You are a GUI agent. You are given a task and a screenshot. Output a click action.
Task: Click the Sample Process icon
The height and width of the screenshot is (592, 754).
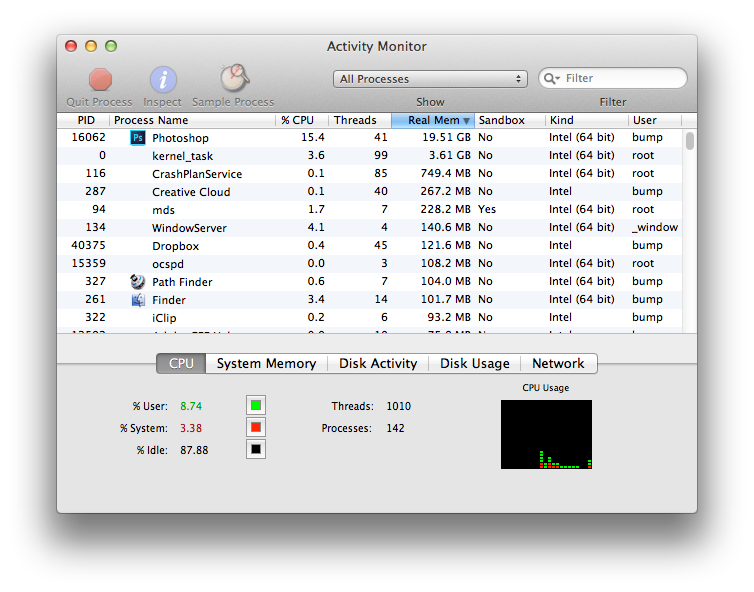[234, 78]
